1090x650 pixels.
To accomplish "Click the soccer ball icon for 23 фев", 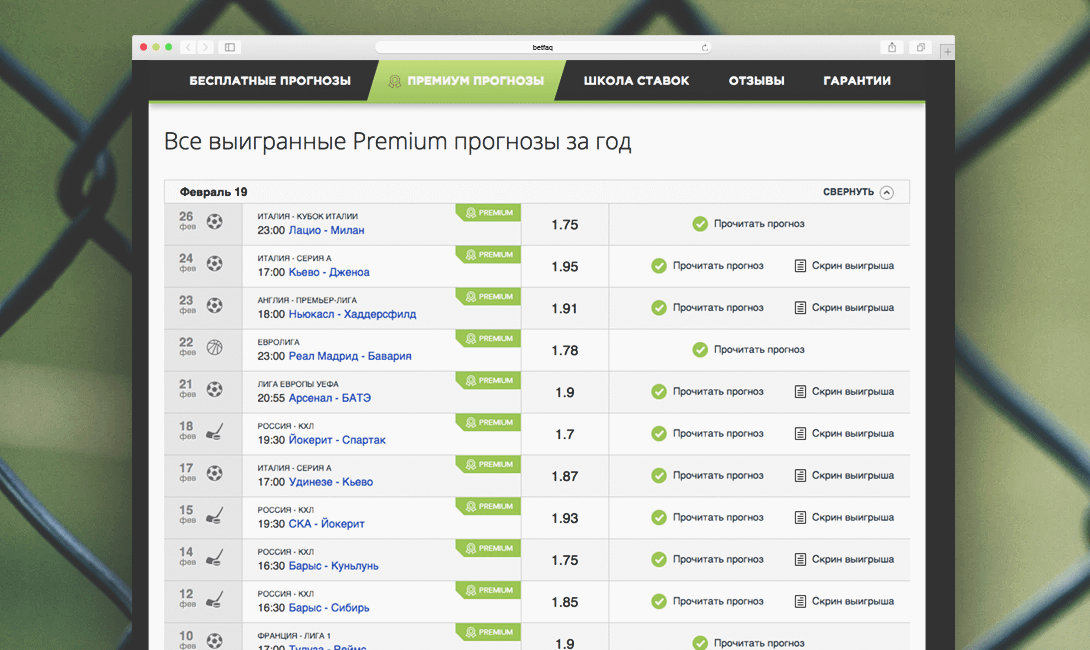I will [x=214, y=305].
